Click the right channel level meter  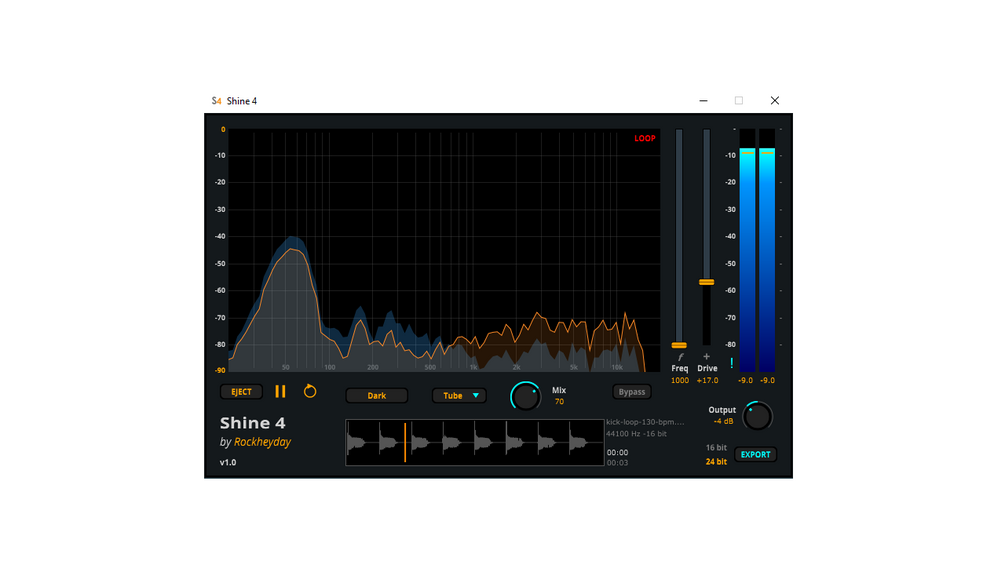(767, 250)
